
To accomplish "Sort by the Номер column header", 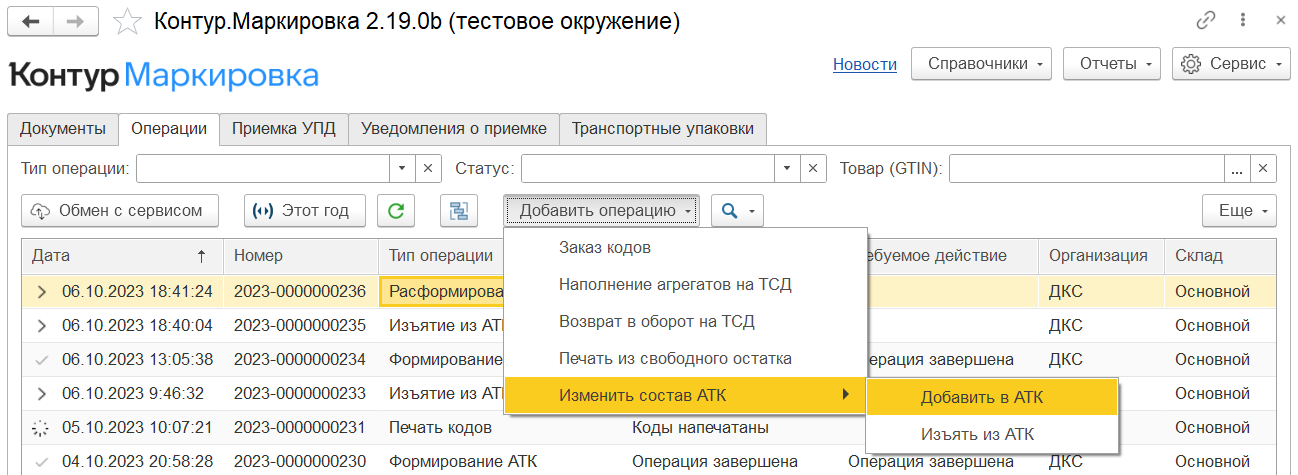I will pyautogui.click(x=300, y=256).
